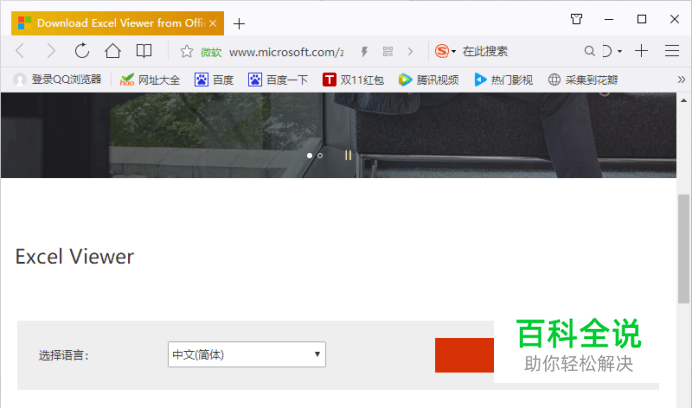Open the hamburger main menu

[x=672, y=51]
